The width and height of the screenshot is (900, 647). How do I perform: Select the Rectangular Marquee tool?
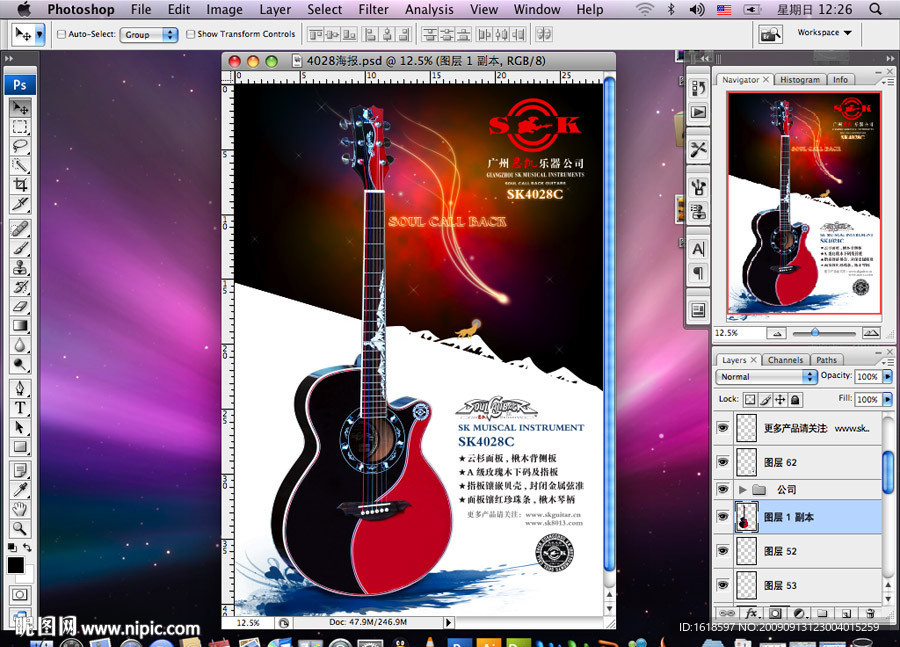point(20,127)
